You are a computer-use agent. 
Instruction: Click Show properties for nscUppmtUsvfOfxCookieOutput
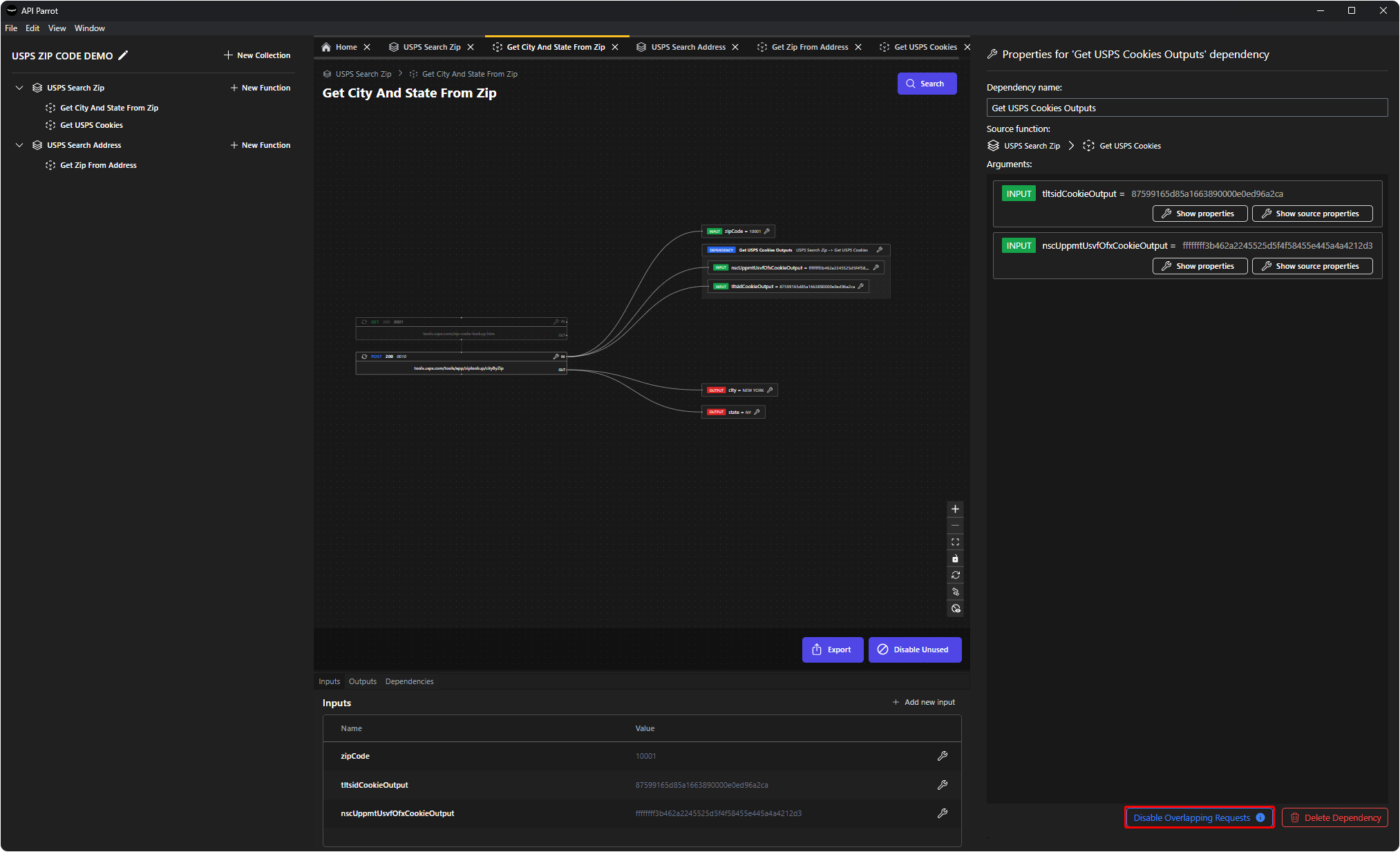tap(1200, 266)
